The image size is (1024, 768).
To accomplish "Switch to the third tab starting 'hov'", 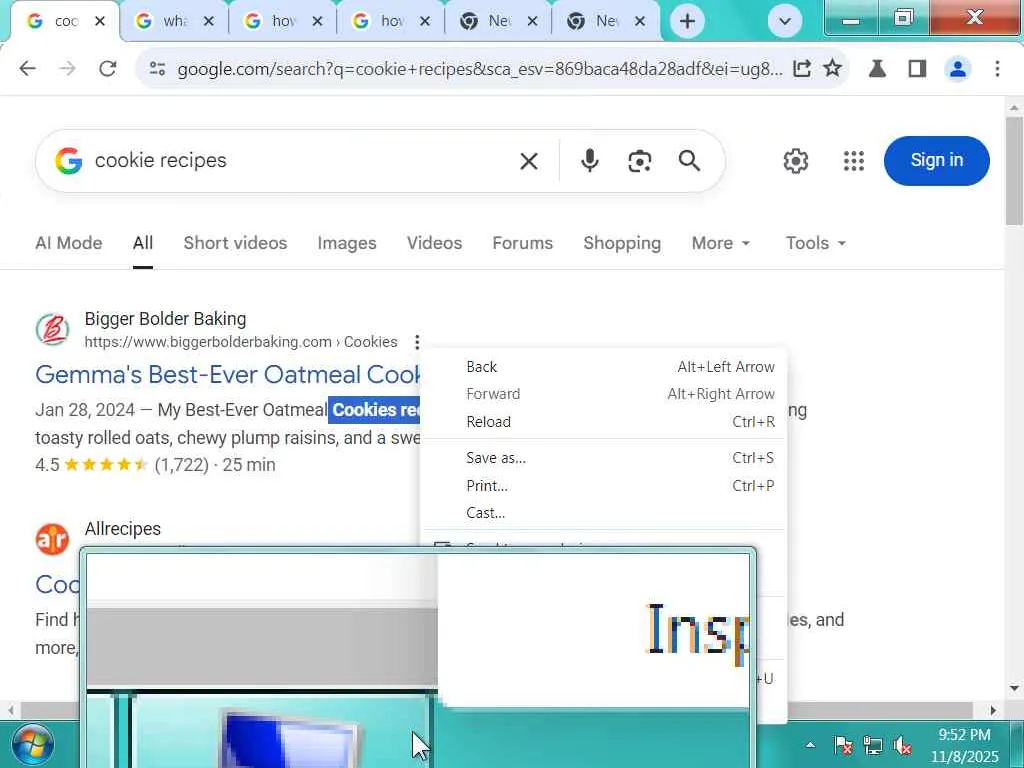I will pos(283,22).
